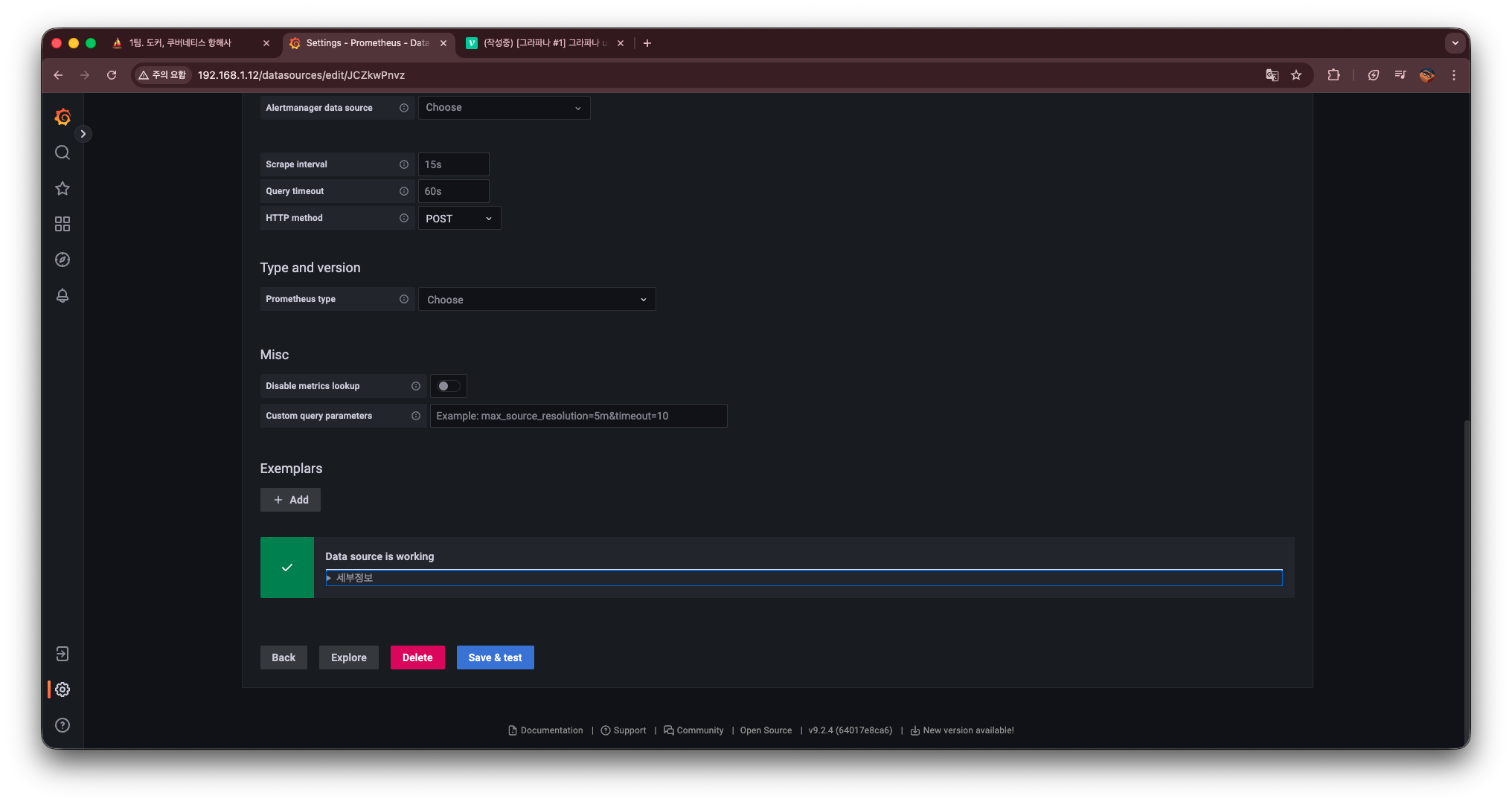The height and width of the screenshot is (804, 1512).
Task: Click info icon beside Scrape interval
Action: pyautogui.click(x=404, y=164)
